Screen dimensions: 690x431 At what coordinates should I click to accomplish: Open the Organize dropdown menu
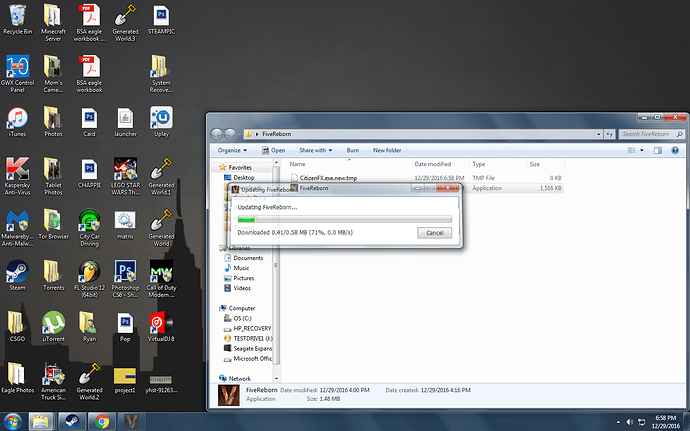click(232, 151)
